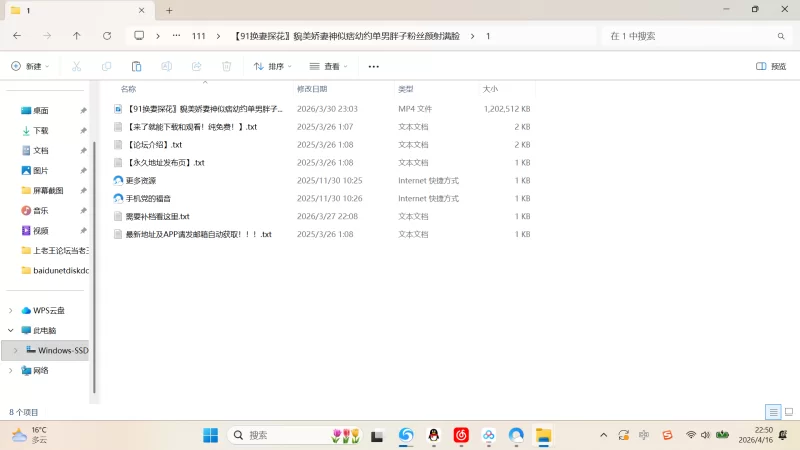Click the Cut scissors icon in toolbar
This screenshot has height=450, width=800.
76,67
